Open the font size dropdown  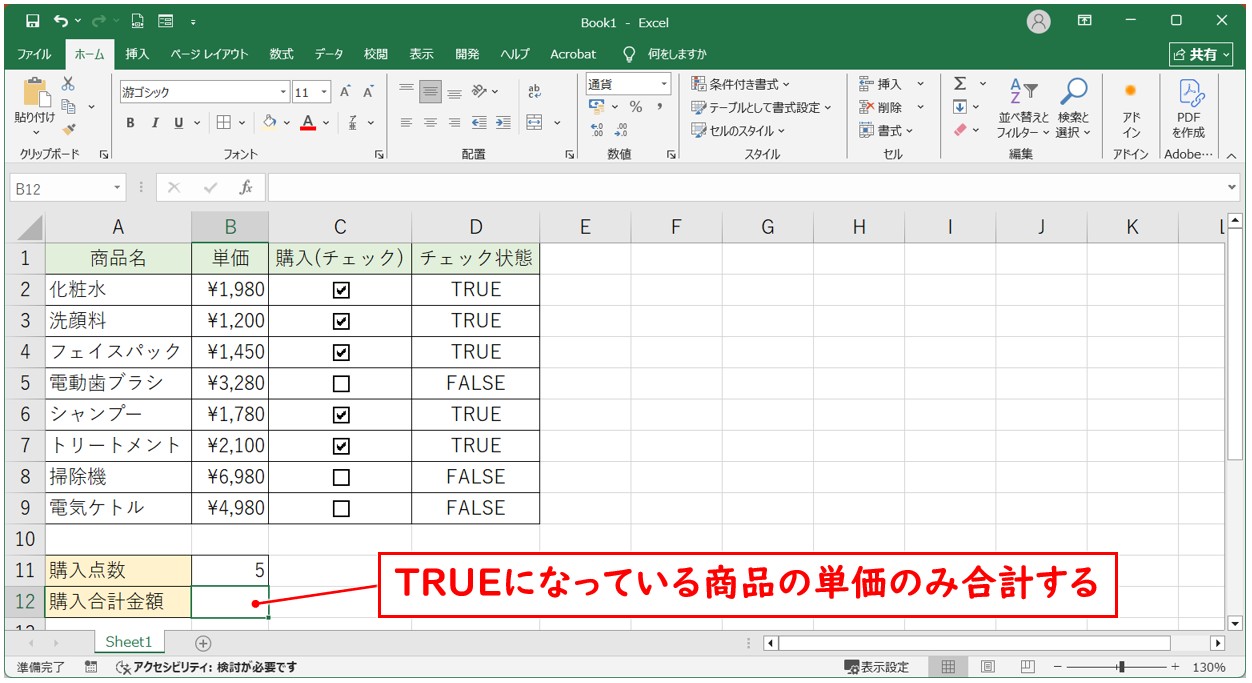point(324,92)
